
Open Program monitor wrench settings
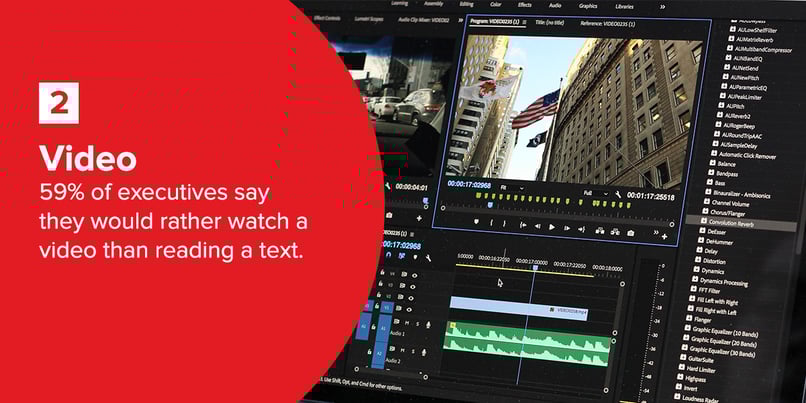click(618, 195)
